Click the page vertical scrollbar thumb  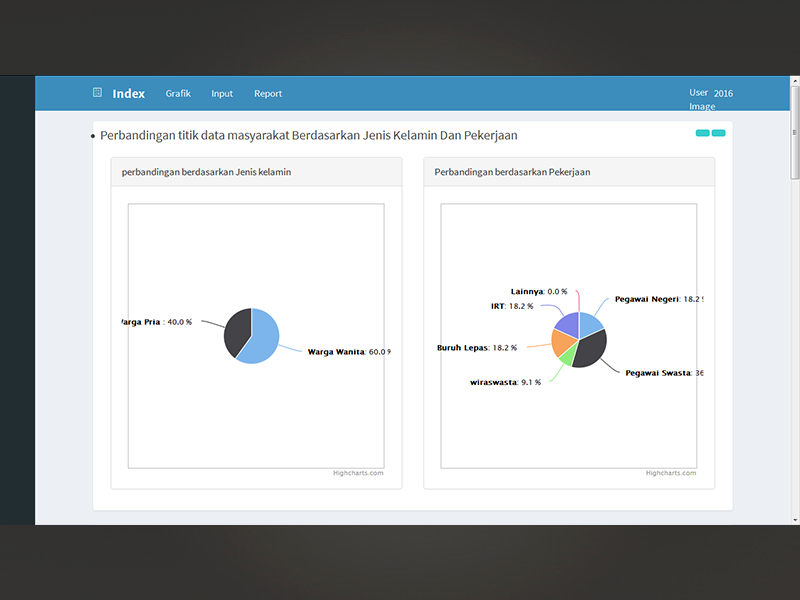pyautogui.click(x=794, y=133)
